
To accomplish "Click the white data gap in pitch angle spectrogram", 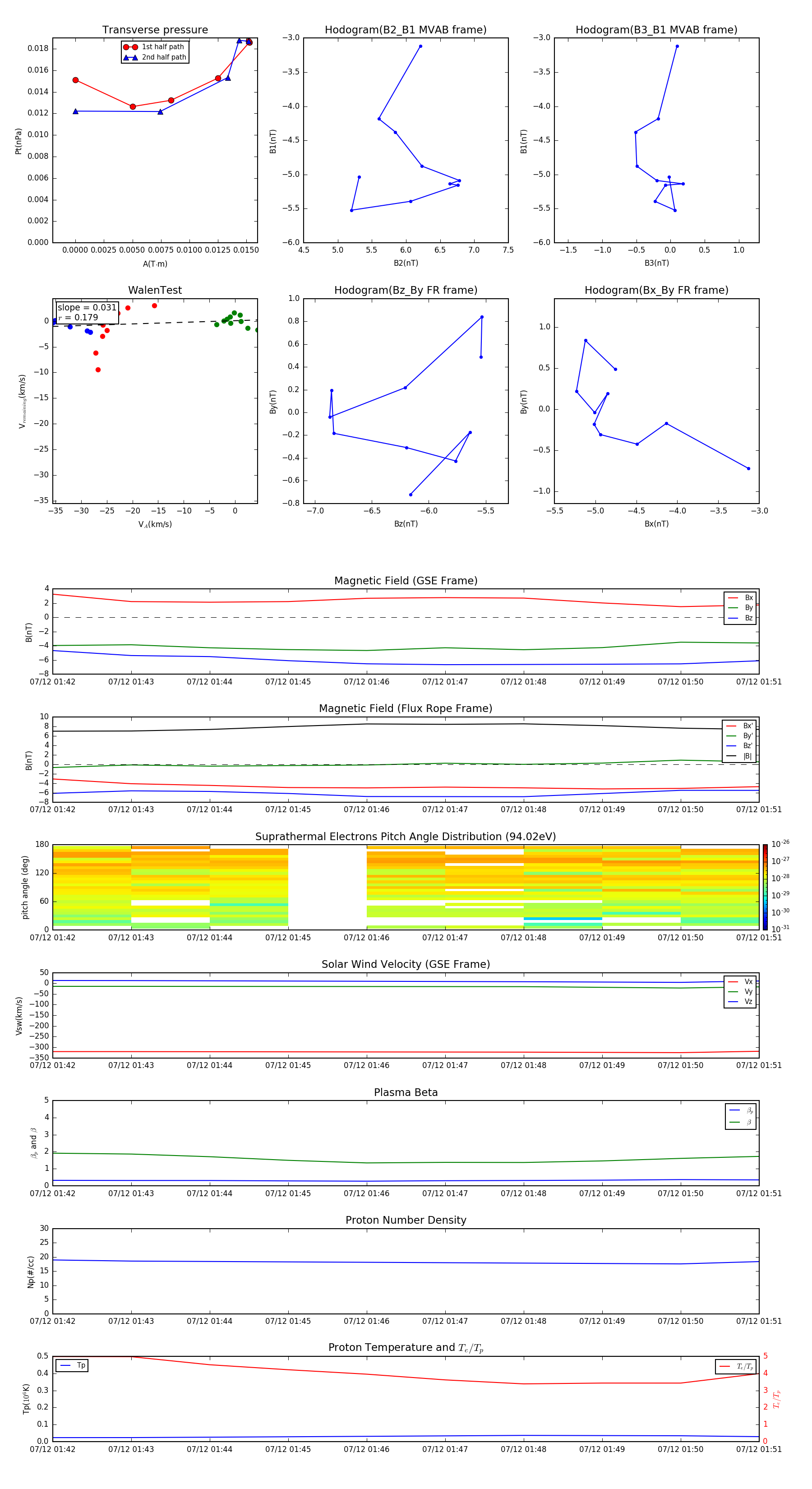I will coord(327,887).
